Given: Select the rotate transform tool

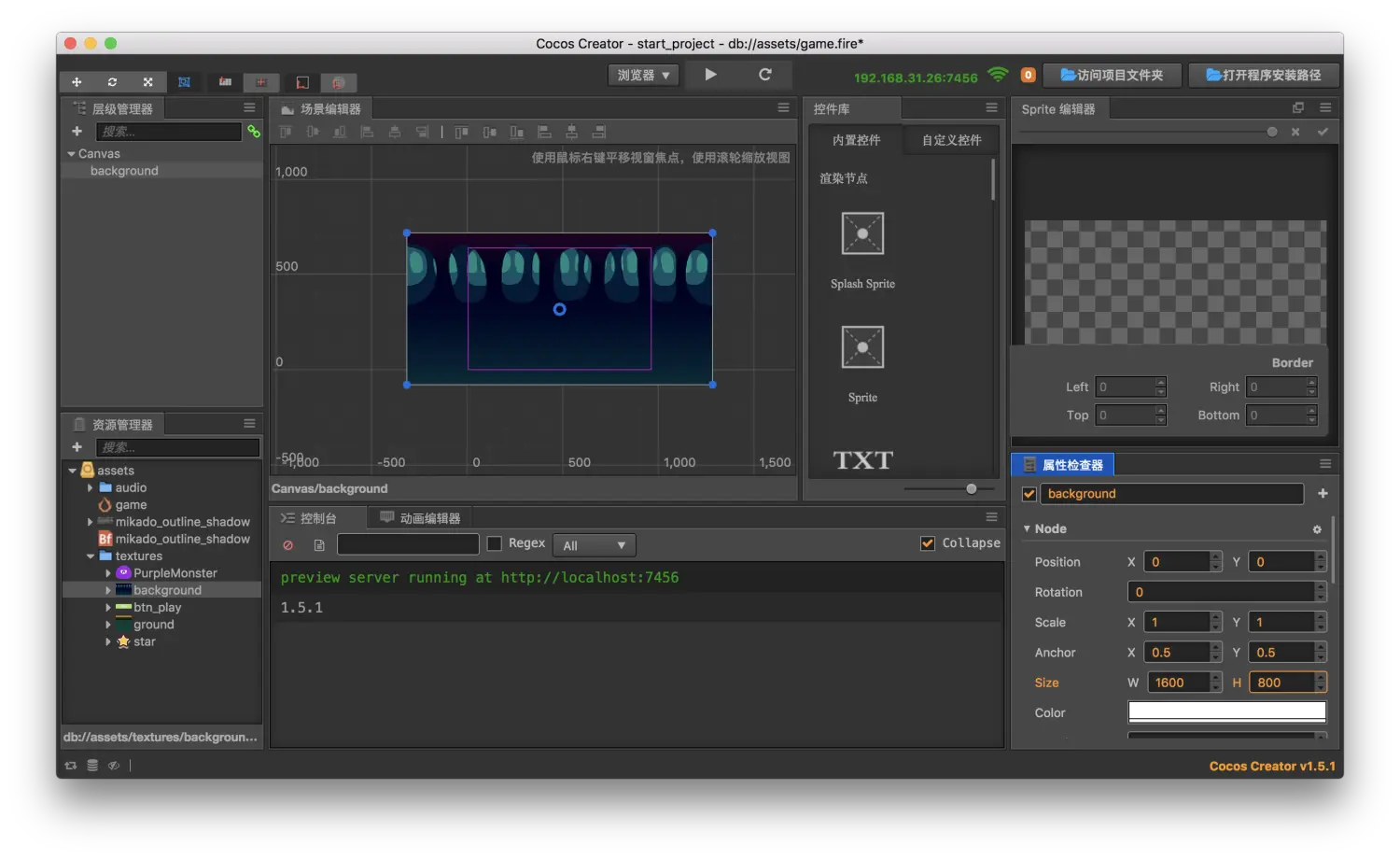Looking at the screenshot, I should (112, 82).
